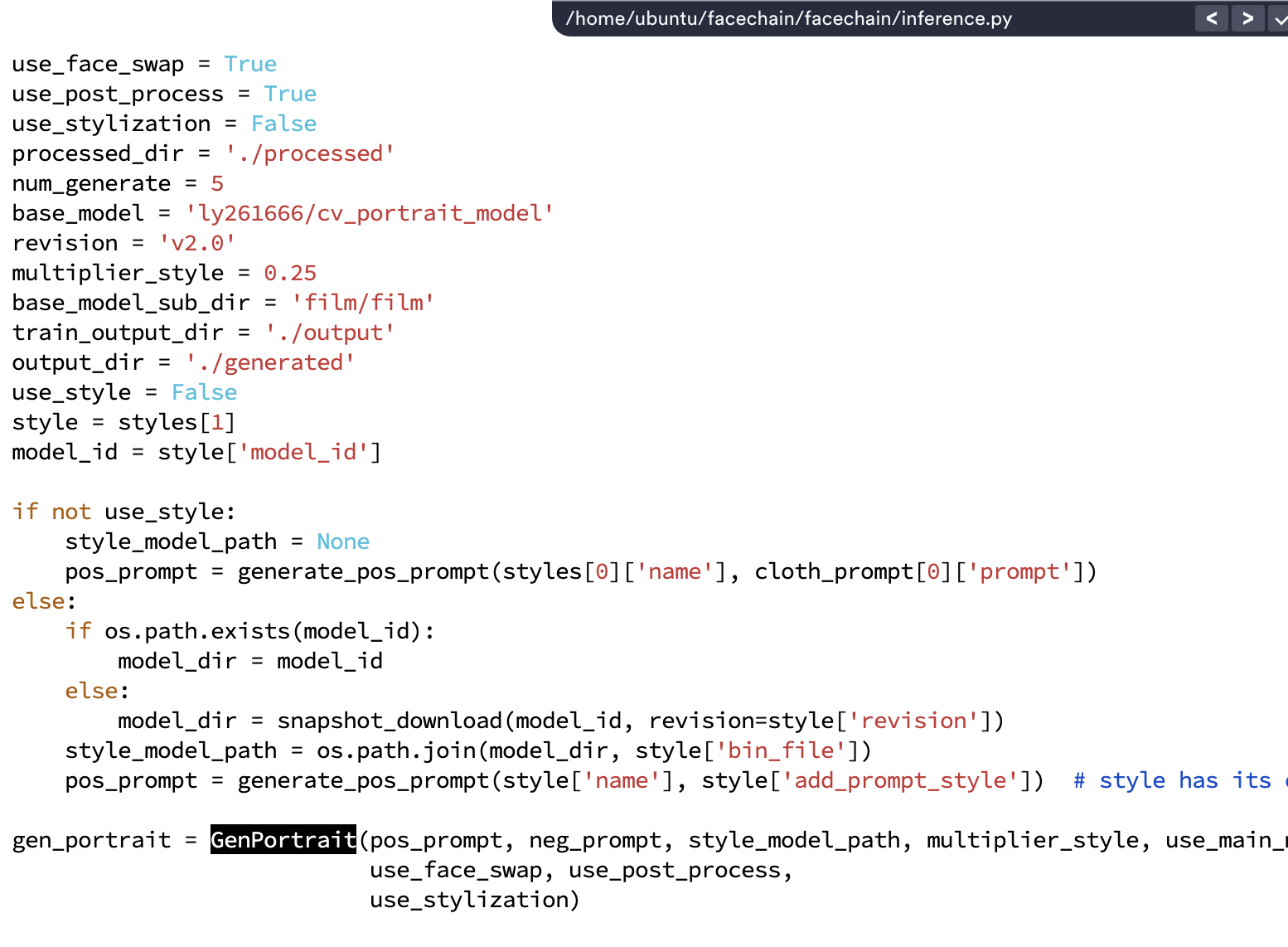
Task: Click the multiplier_style value 0.25
Action: coord(289,272)
